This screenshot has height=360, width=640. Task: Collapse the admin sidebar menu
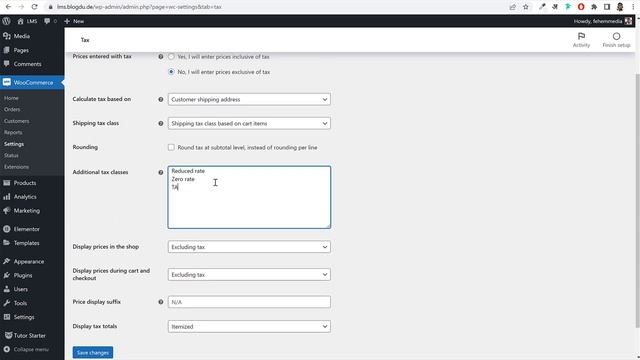point(32,349)
